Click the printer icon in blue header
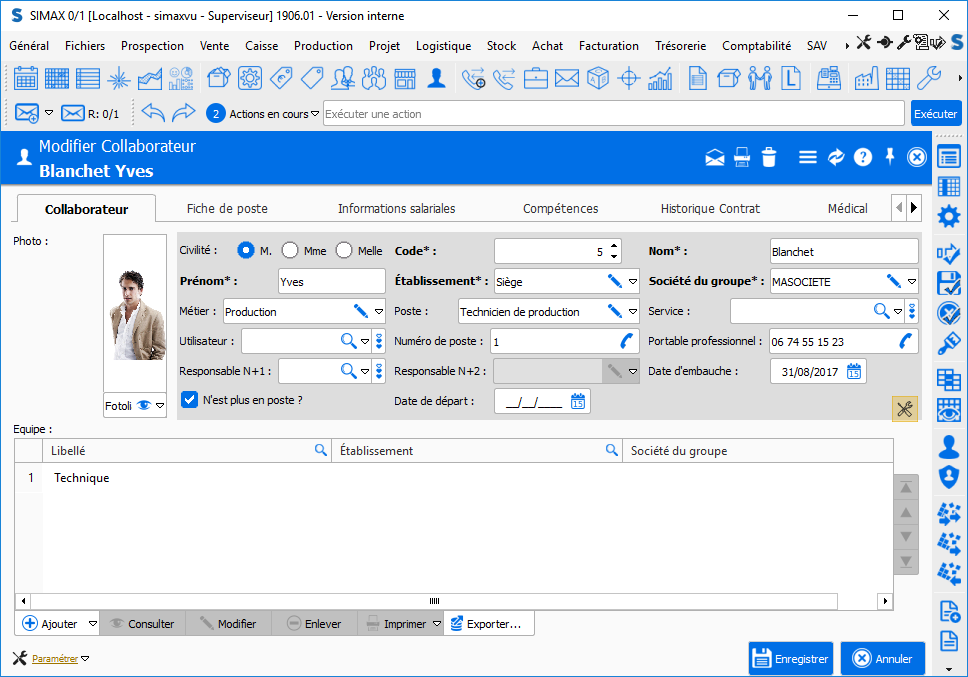968x677 pixels. (x=741, y=157)
